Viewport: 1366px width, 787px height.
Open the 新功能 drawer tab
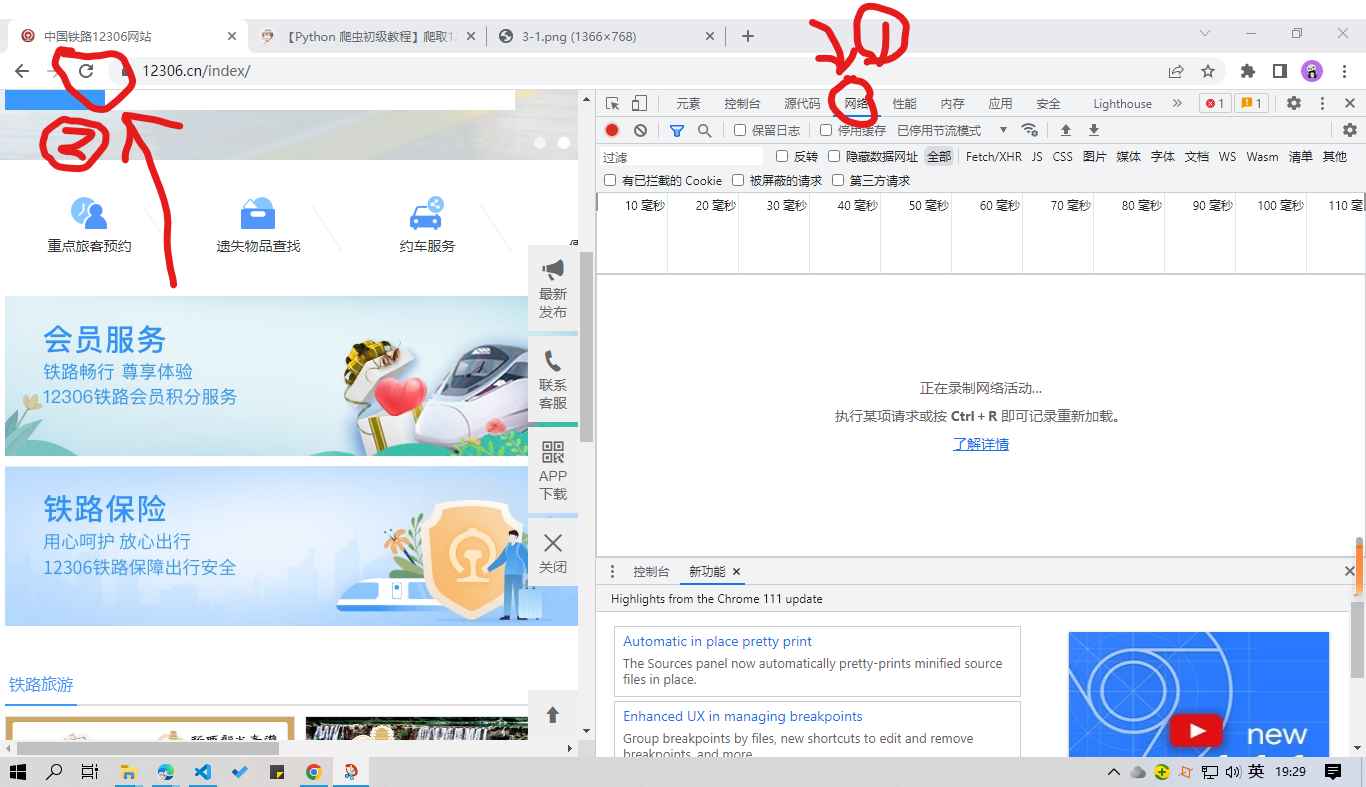pyautogui.click(x=707, y=572)
